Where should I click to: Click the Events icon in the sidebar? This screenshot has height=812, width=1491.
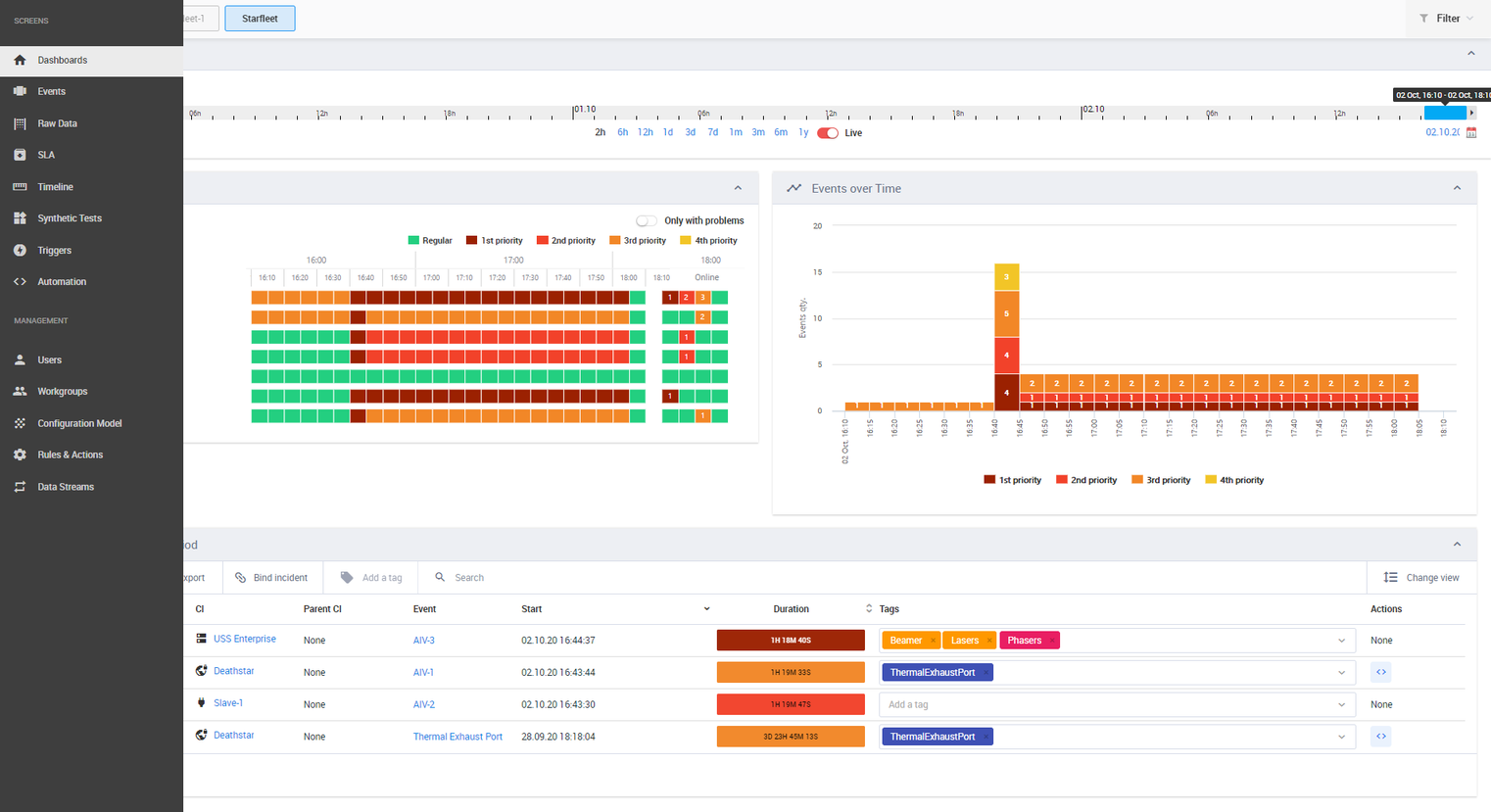[x=20, y=91]
